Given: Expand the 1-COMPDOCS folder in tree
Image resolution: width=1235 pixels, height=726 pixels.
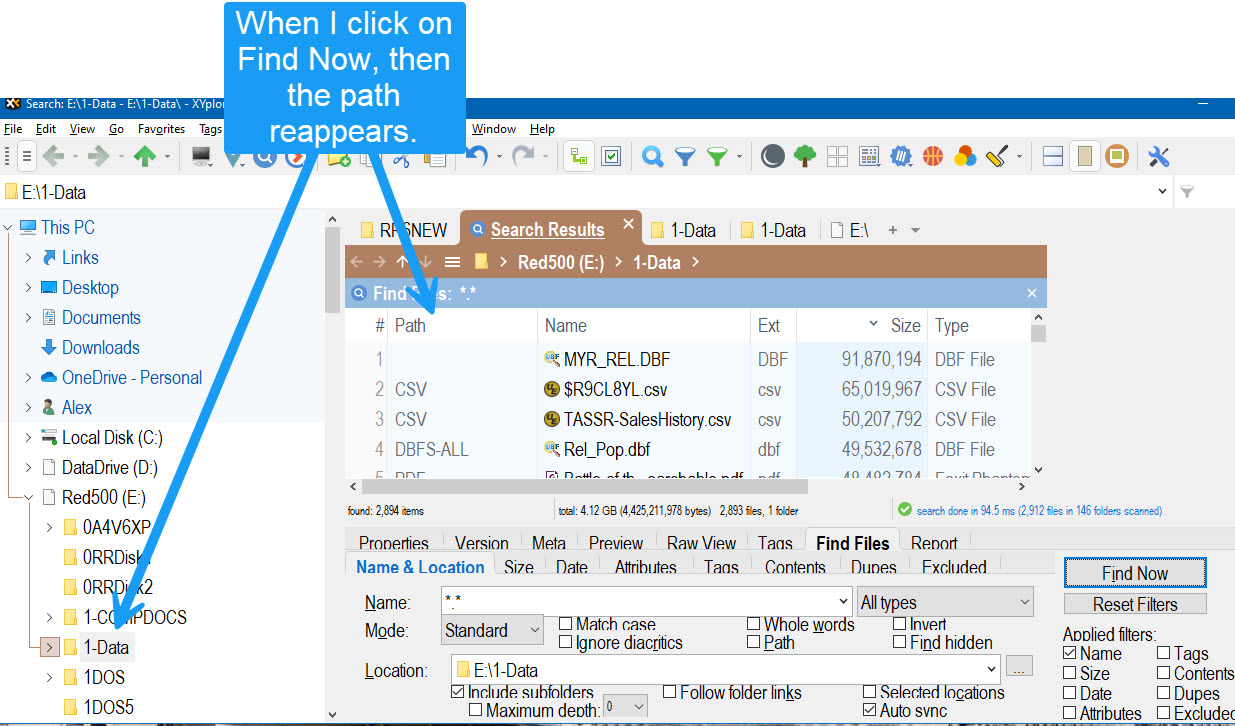Looking at the screenshot, I should [x=49, y=617].
